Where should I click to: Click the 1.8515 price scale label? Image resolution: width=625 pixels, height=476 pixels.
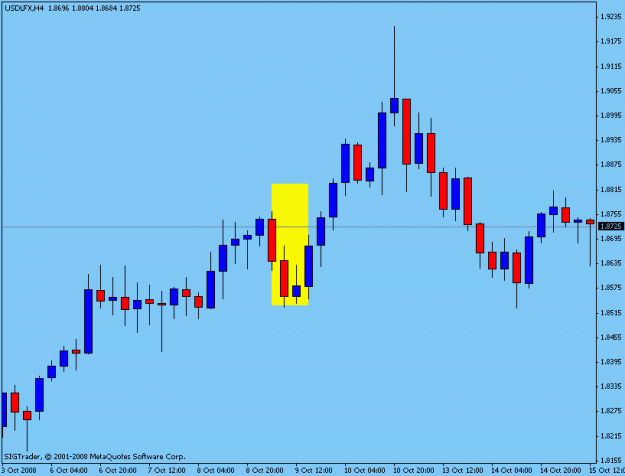[611, 313]
